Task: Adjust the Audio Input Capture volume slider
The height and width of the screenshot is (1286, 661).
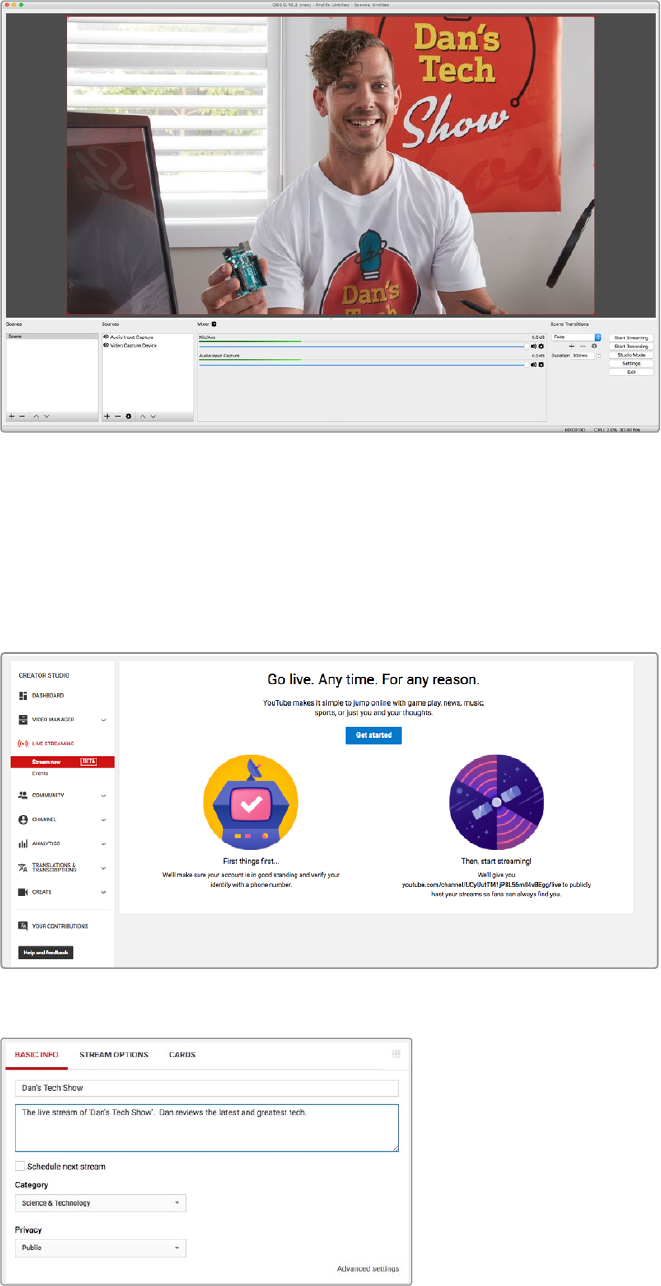Action: [x=362, y=364]
